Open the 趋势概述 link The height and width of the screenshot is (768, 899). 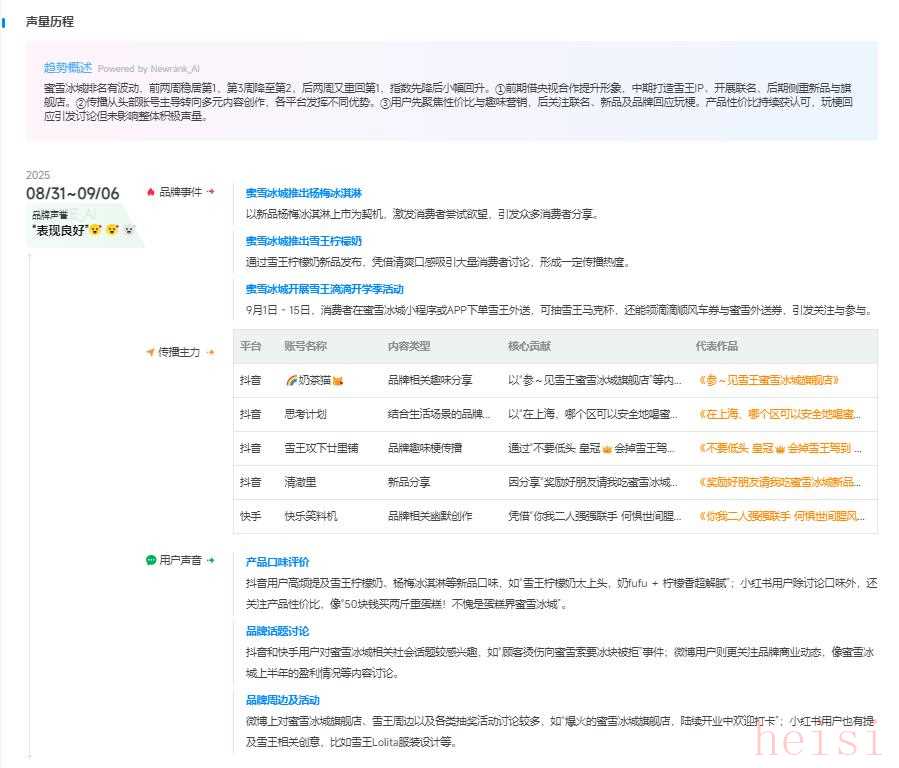tap(67, 68)
